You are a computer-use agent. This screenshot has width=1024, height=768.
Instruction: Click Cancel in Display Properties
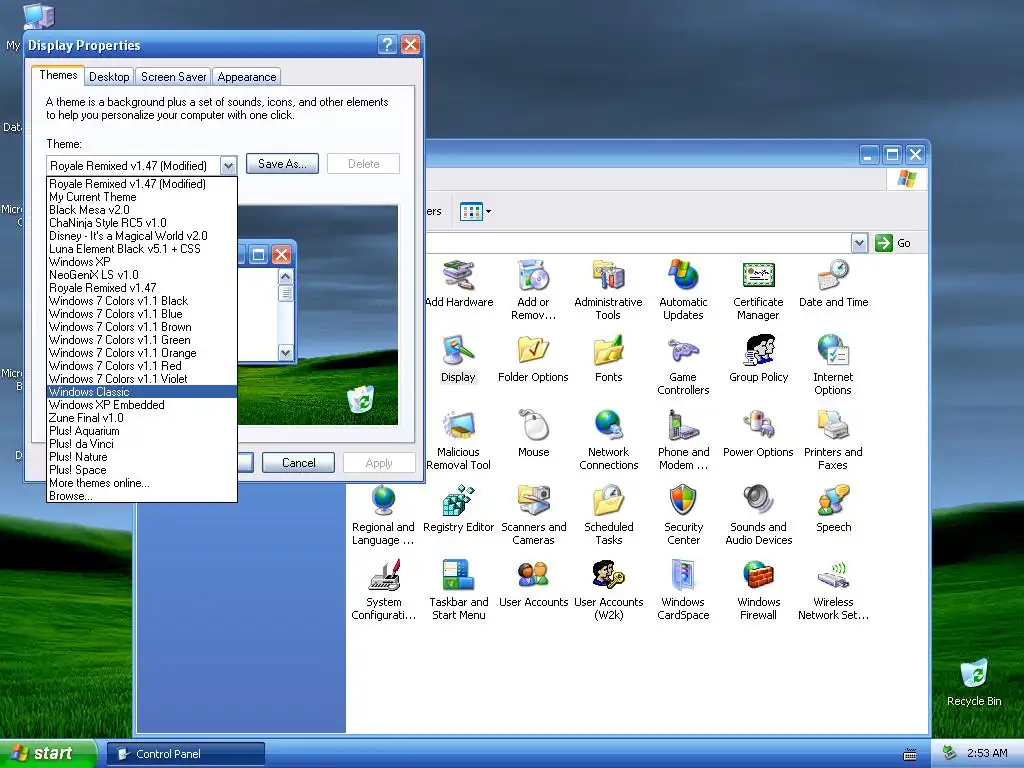click(298, 462)
